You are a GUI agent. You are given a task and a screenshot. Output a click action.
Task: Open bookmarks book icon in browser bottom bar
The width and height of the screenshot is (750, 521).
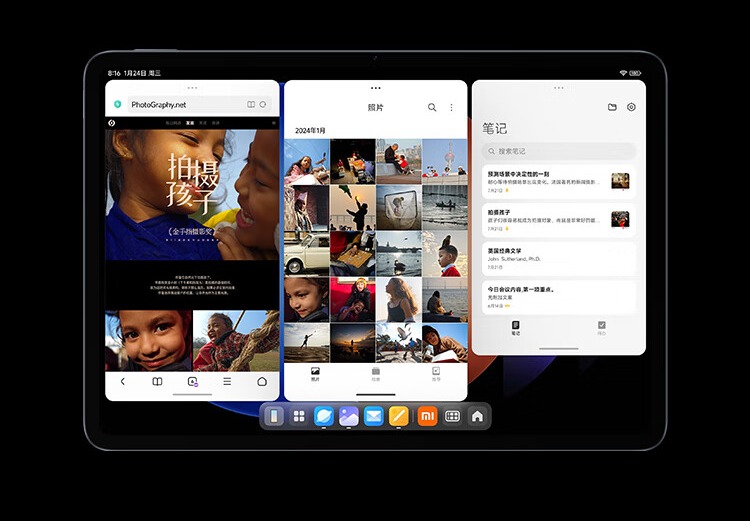(157, 381)
